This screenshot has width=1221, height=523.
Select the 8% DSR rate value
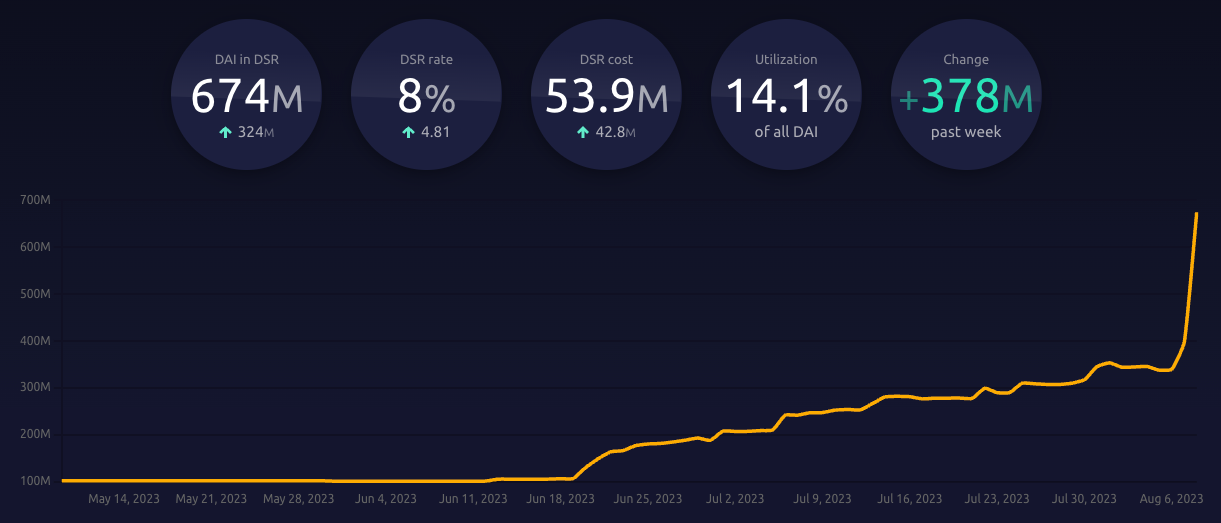coord(426,97)
